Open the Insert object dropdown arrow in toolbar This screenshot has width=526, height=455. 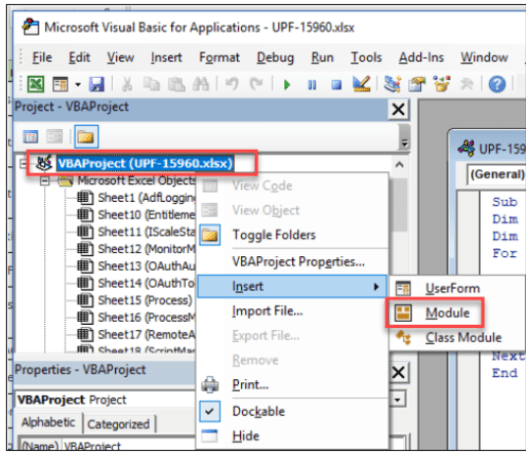click(78, 85)
